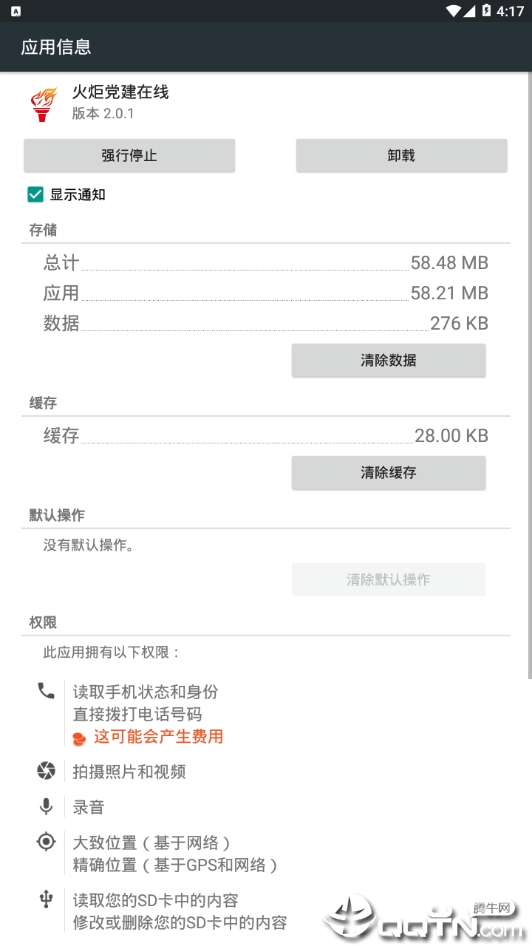The width and height of the screenshot is (532, 946).
Task: Tap the orange coins cost warning icon
Action: tap(80, 738)
